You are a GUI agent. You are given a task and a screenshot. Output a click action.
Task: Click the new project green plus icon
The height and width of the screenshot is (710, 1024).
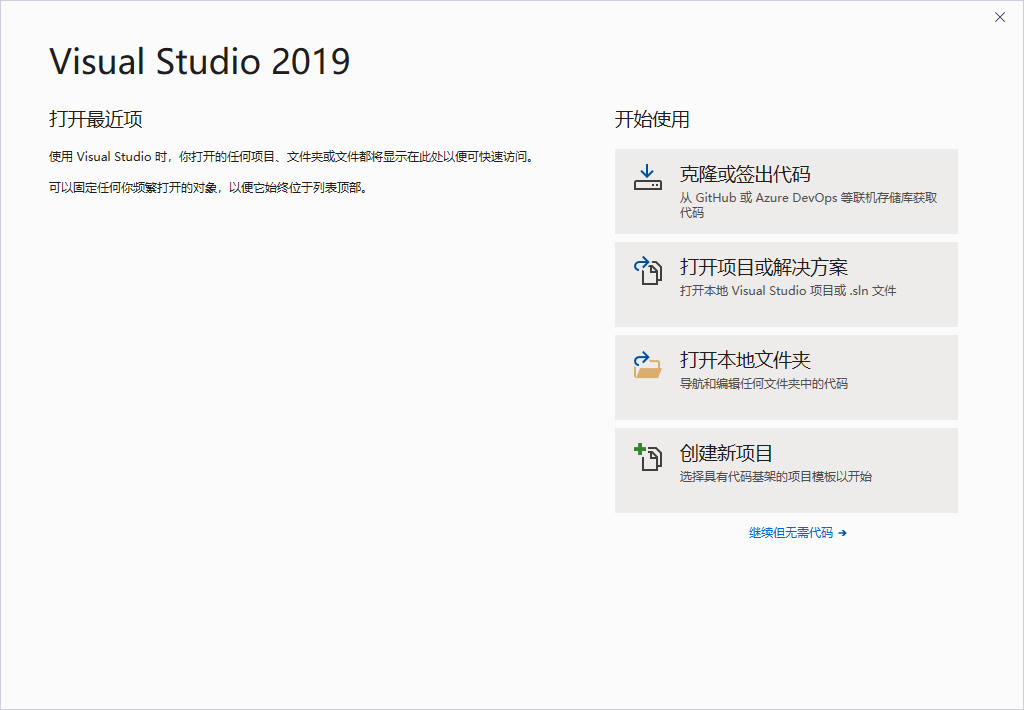pyautogui.click(x=639, y=452)
